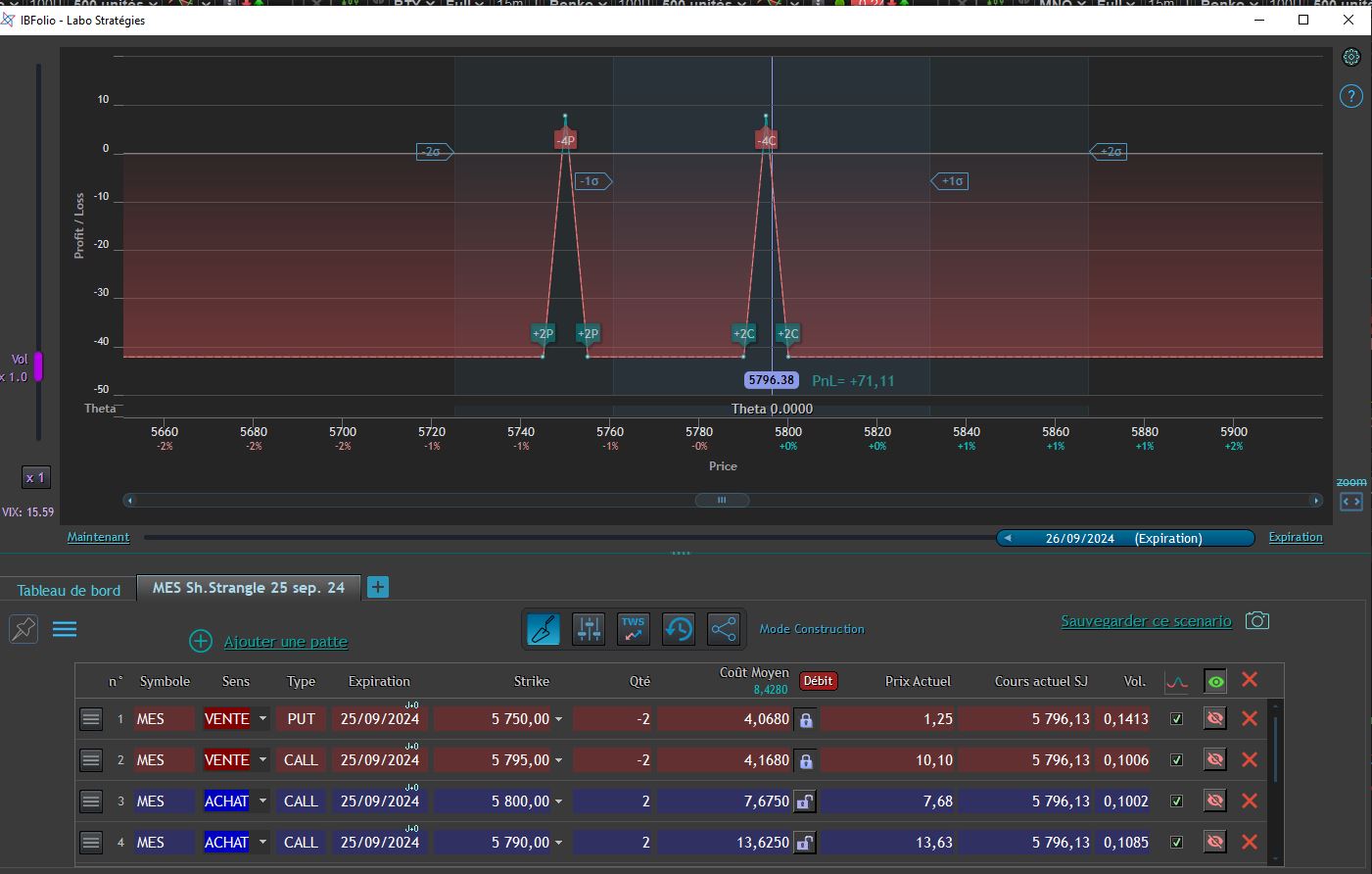The width and height of the screenshot is (1372, 874).
Task: Open the hamburger menu beside the pin
Action: pyautogui.click(x=65, y=629)
